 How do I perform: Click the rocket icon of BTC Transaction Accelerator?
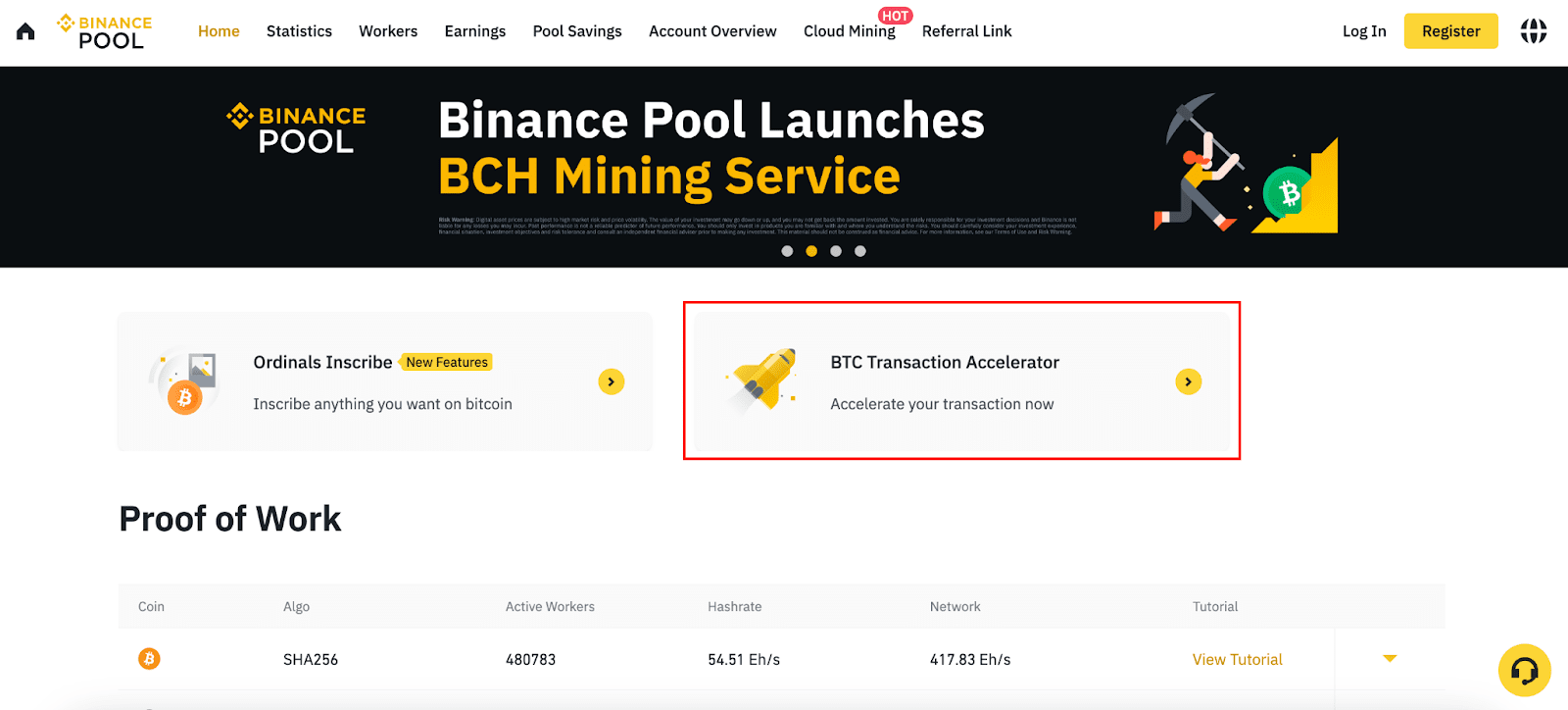point(761,380)
